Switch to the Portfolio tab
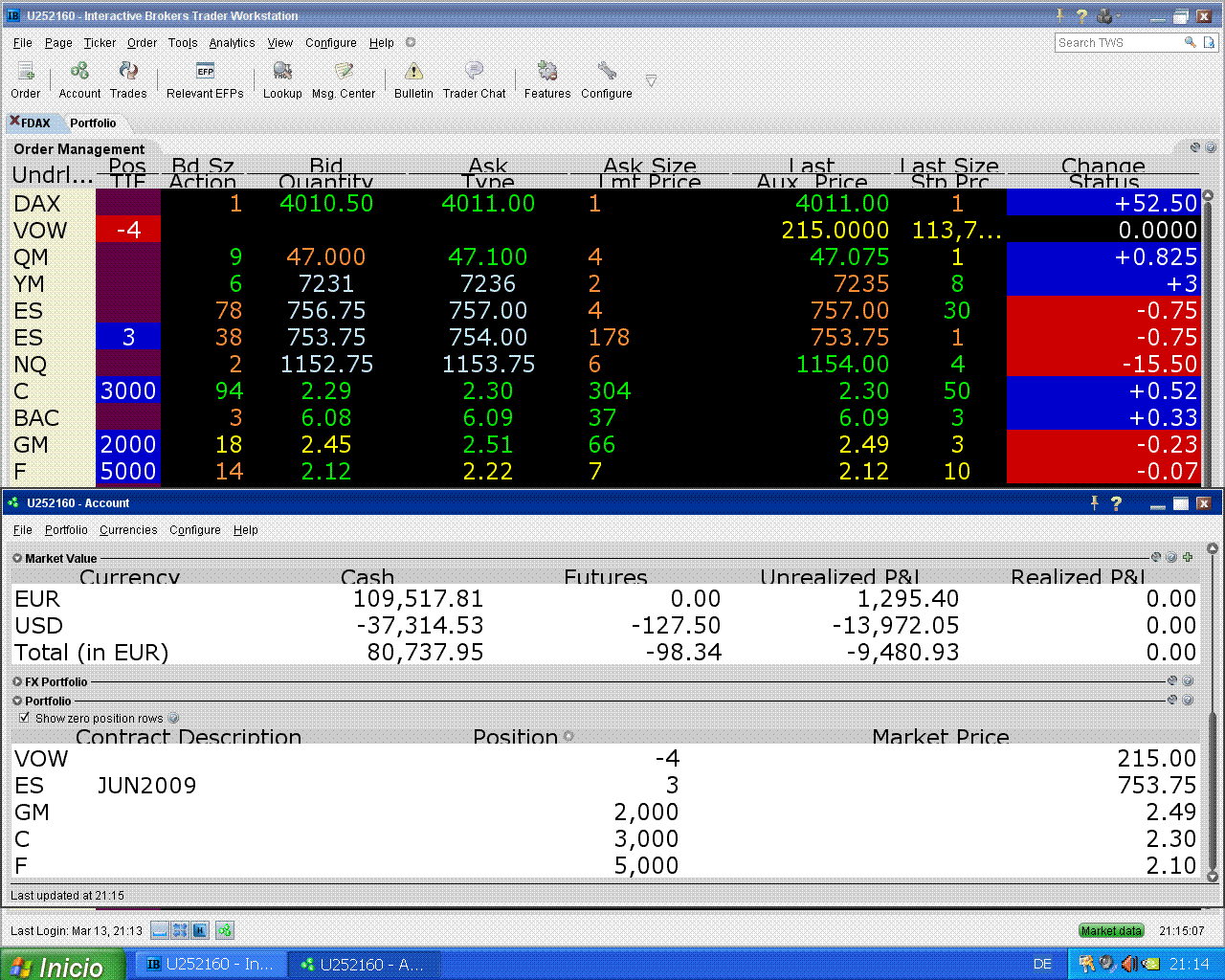The width and height of the screenshot is (1225, 980). 93,122
